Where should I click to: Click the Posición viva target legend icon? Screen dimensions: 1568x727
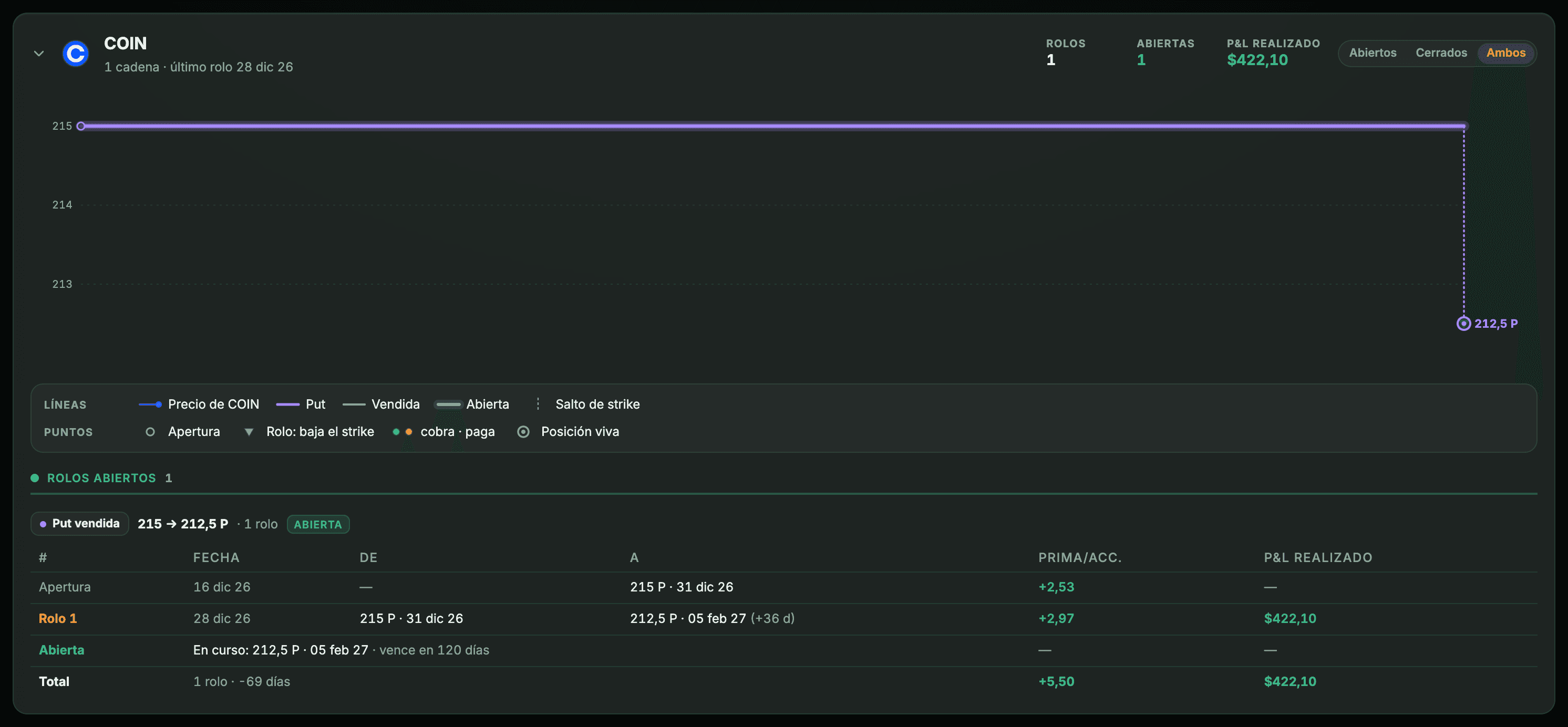(x=523, y=432)
